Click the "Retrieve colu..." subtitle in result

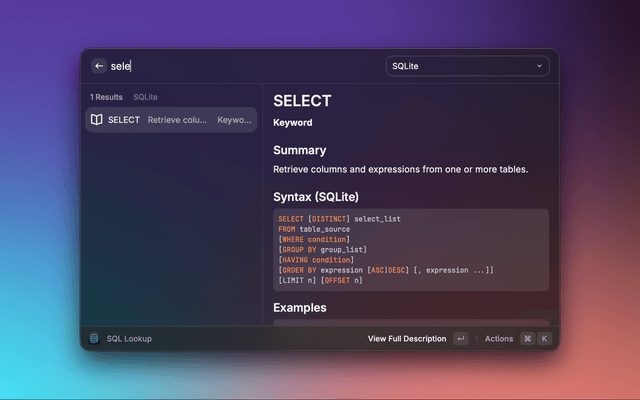point(178,120)
